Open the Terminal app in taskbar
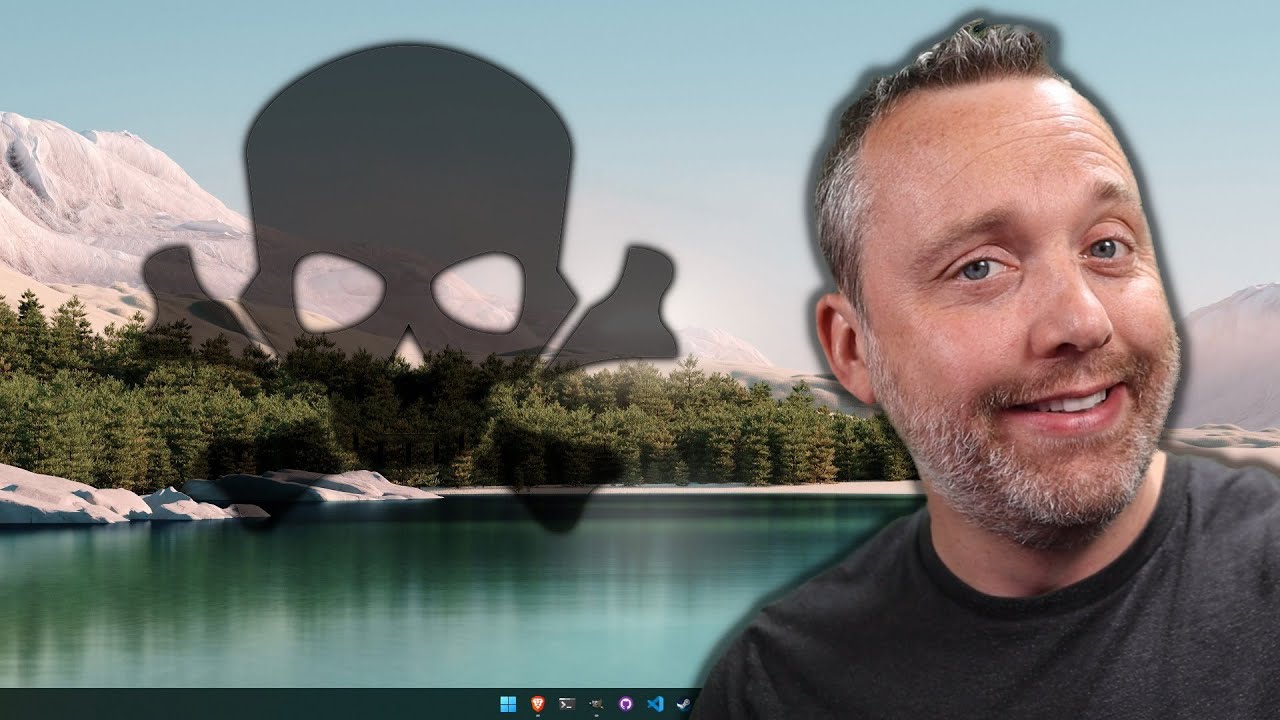 click(x=567, y=704)
